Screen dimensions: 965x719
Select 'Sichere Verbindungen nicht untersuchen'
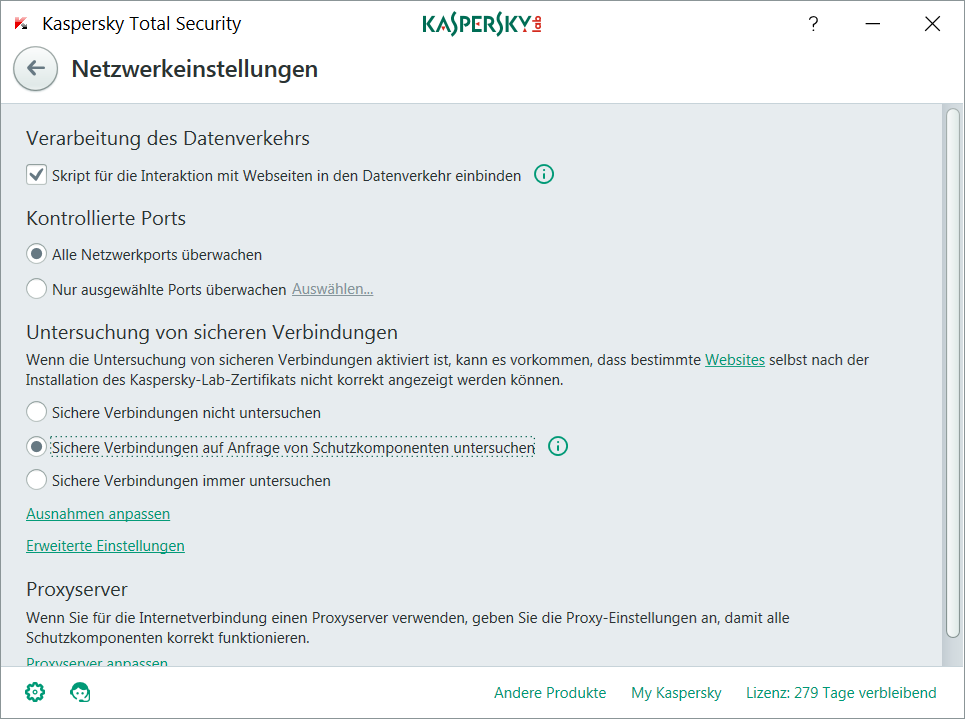coord(36,412)
